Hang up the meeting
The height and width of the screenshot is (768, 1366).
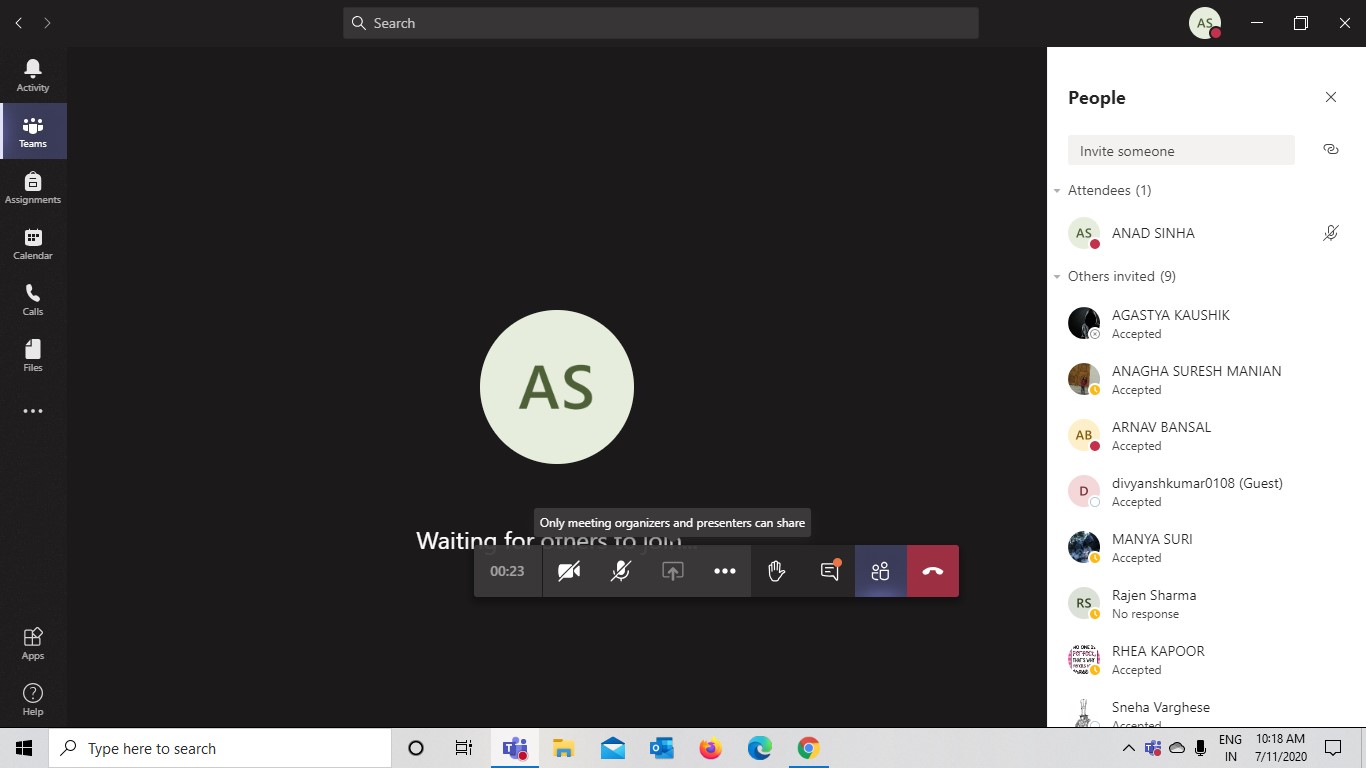coord(931,571)
